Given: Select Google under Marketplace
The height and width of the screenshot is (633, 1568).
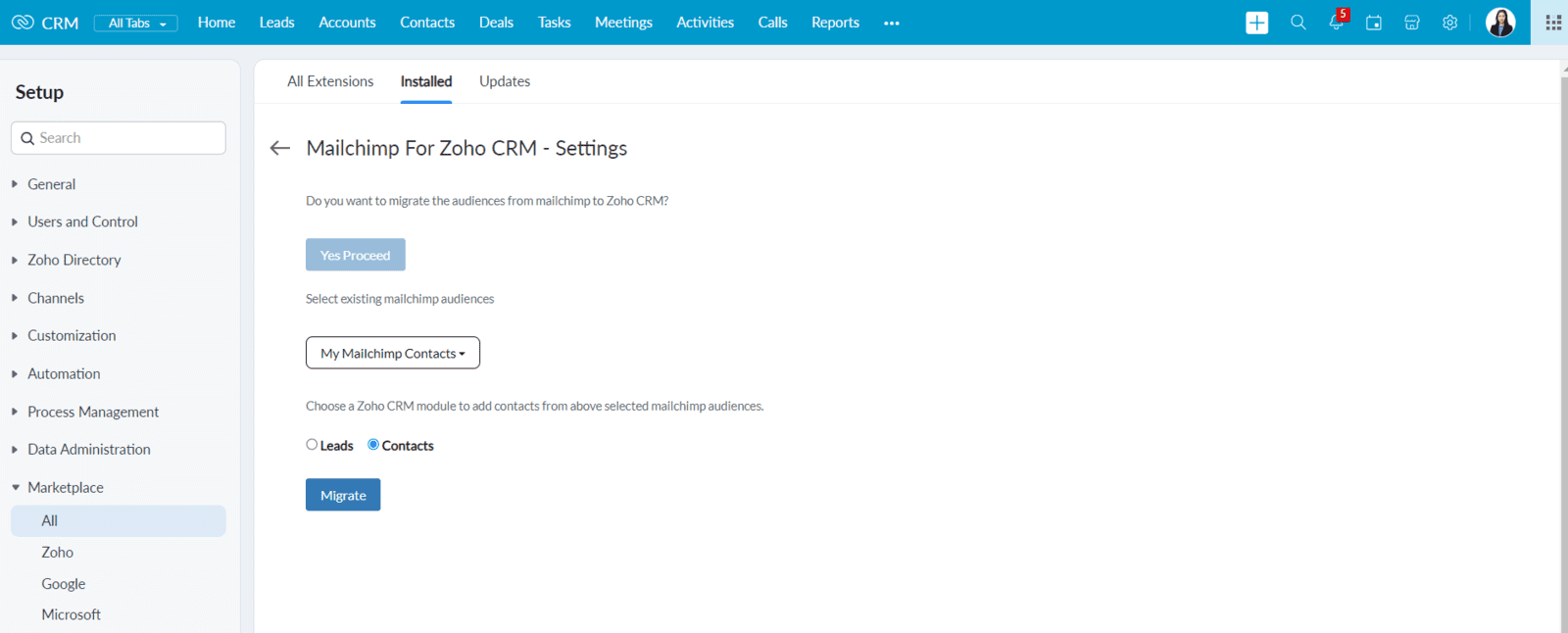Looking at the screenshot, I should 64,584.
